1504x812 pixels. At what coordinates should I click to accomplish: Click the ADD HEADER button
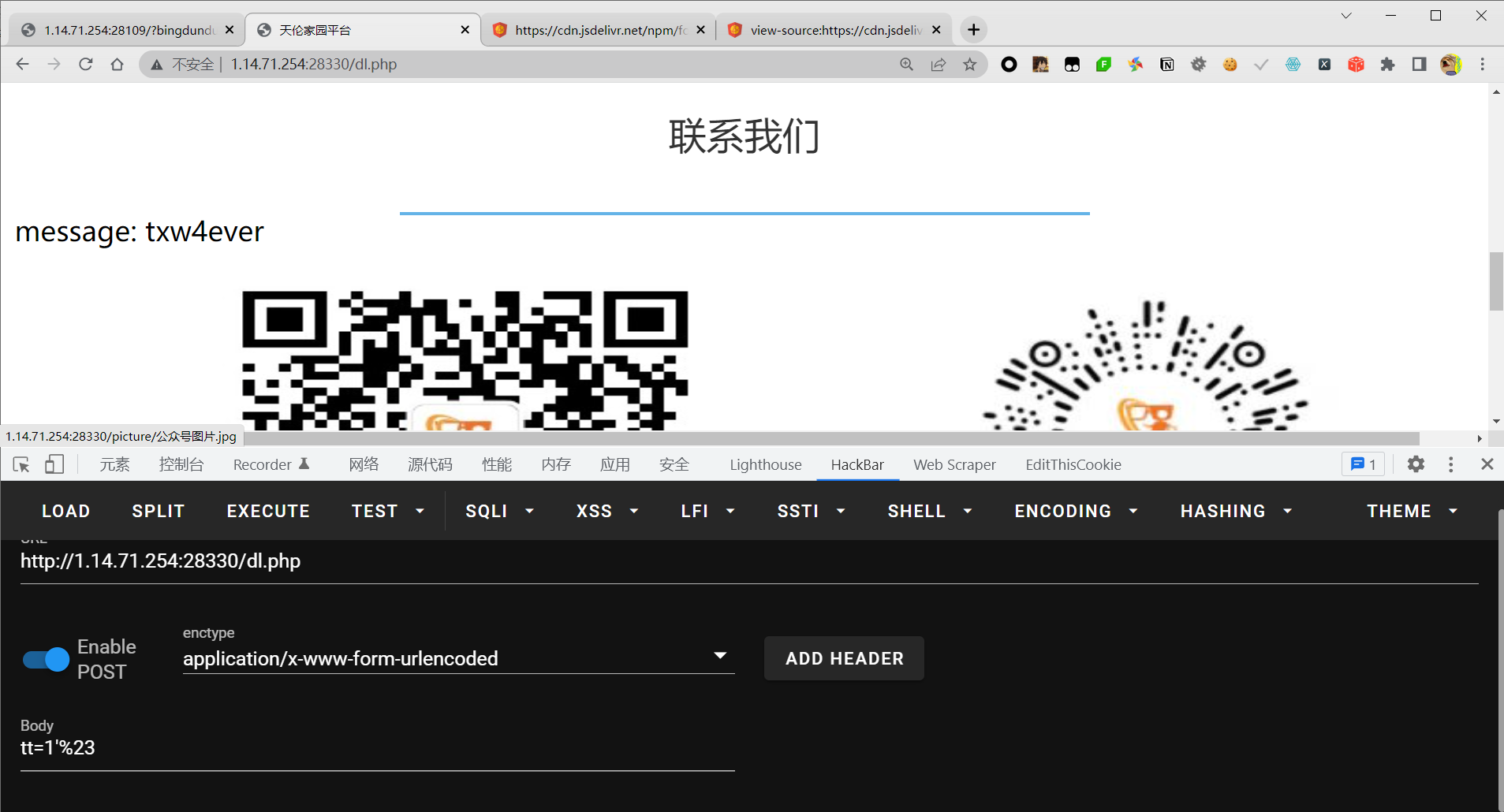pos(843,658)
